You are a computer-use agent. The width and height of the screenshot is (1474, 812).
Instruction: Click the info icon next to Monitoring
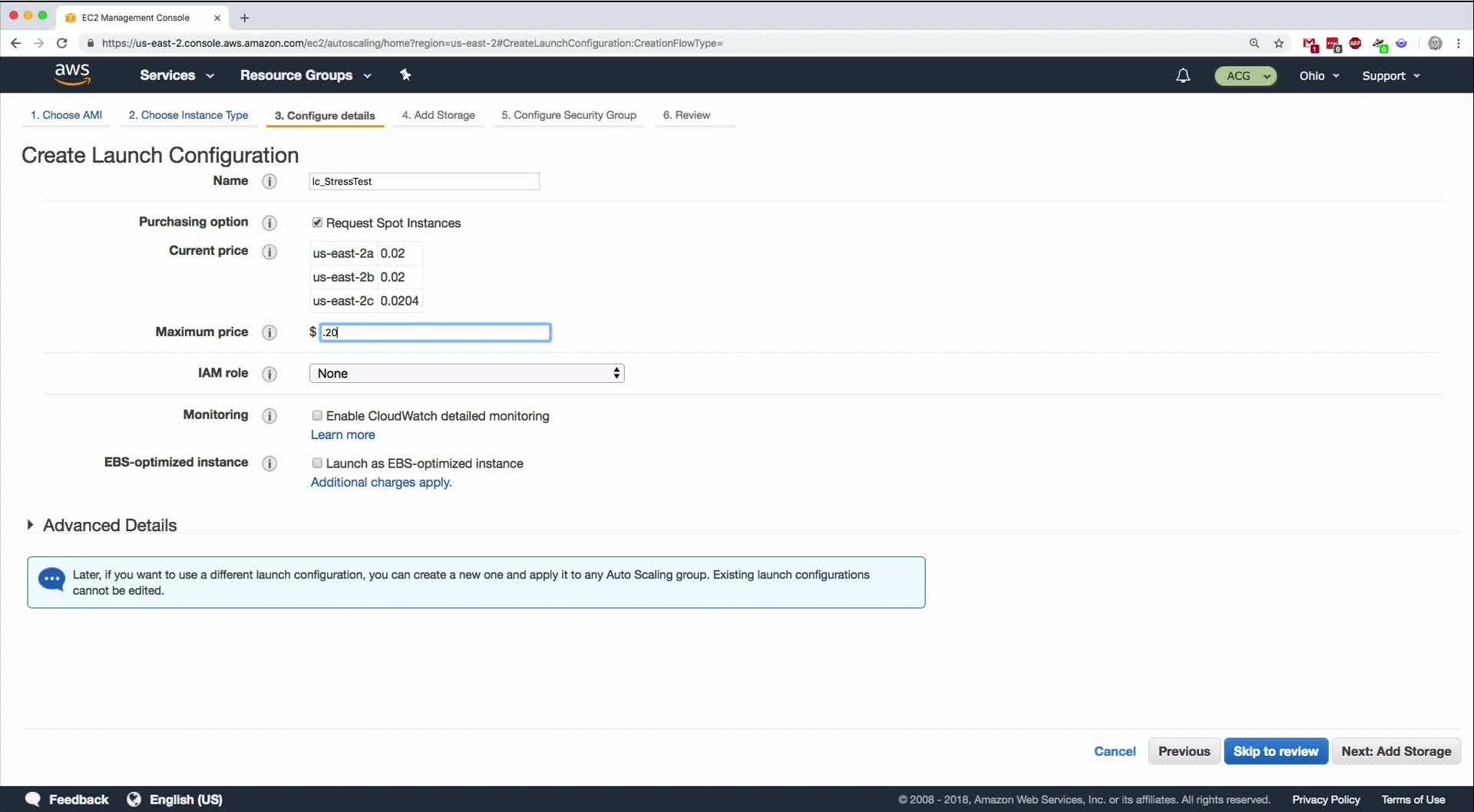click(269, 415)
